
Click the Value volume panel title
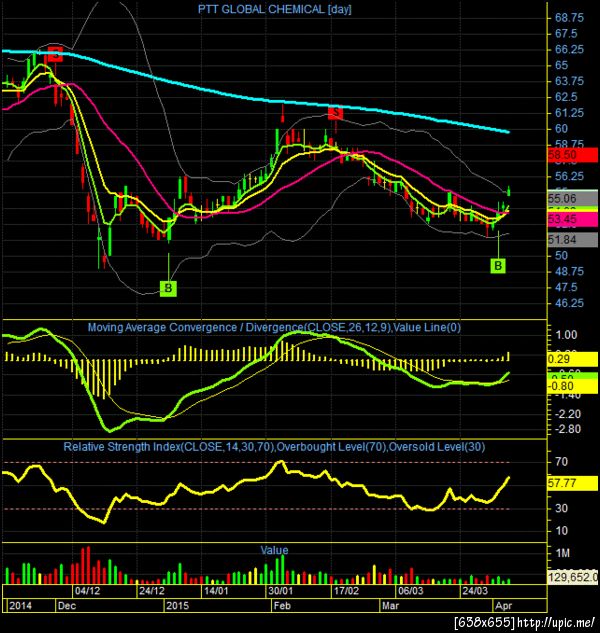(x=275, y=550)
